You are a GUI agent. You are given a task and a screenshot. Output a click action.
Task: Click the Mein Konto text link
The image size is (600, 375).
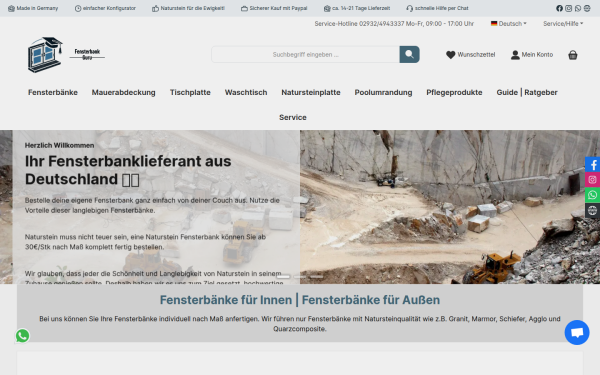(x=537, y=55)
